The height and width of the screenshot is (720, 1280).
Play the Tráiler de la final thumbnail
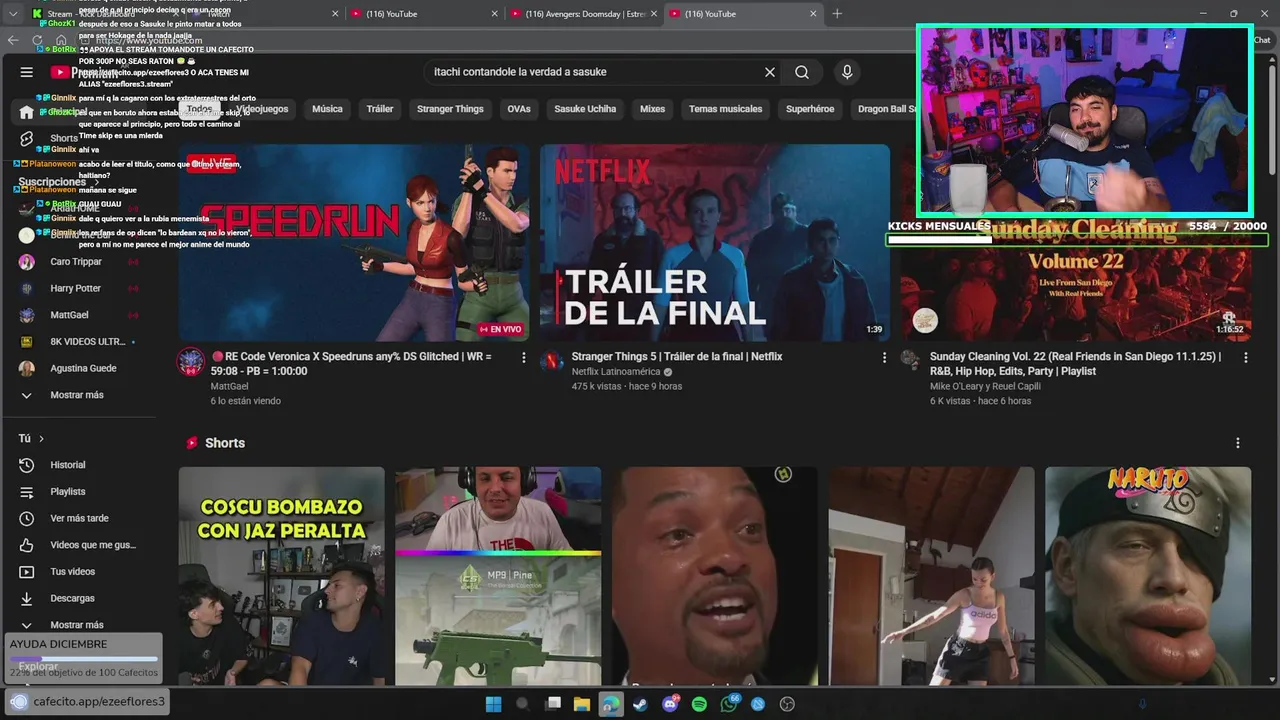[x=715, y=243]
